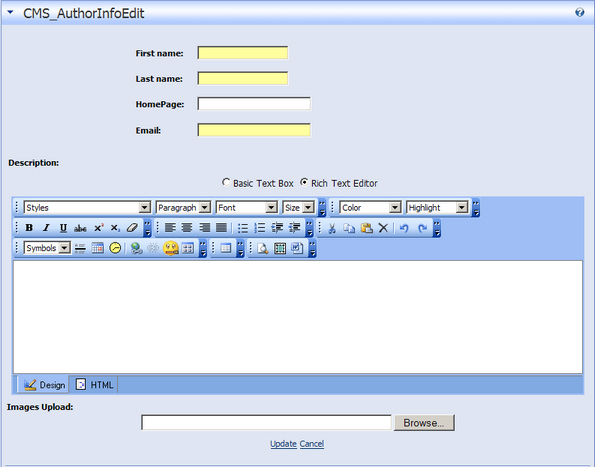Image resolution: width=595 pixels, height=467 pixels.
Task: Click the Browse button
Action: (424, 423)
